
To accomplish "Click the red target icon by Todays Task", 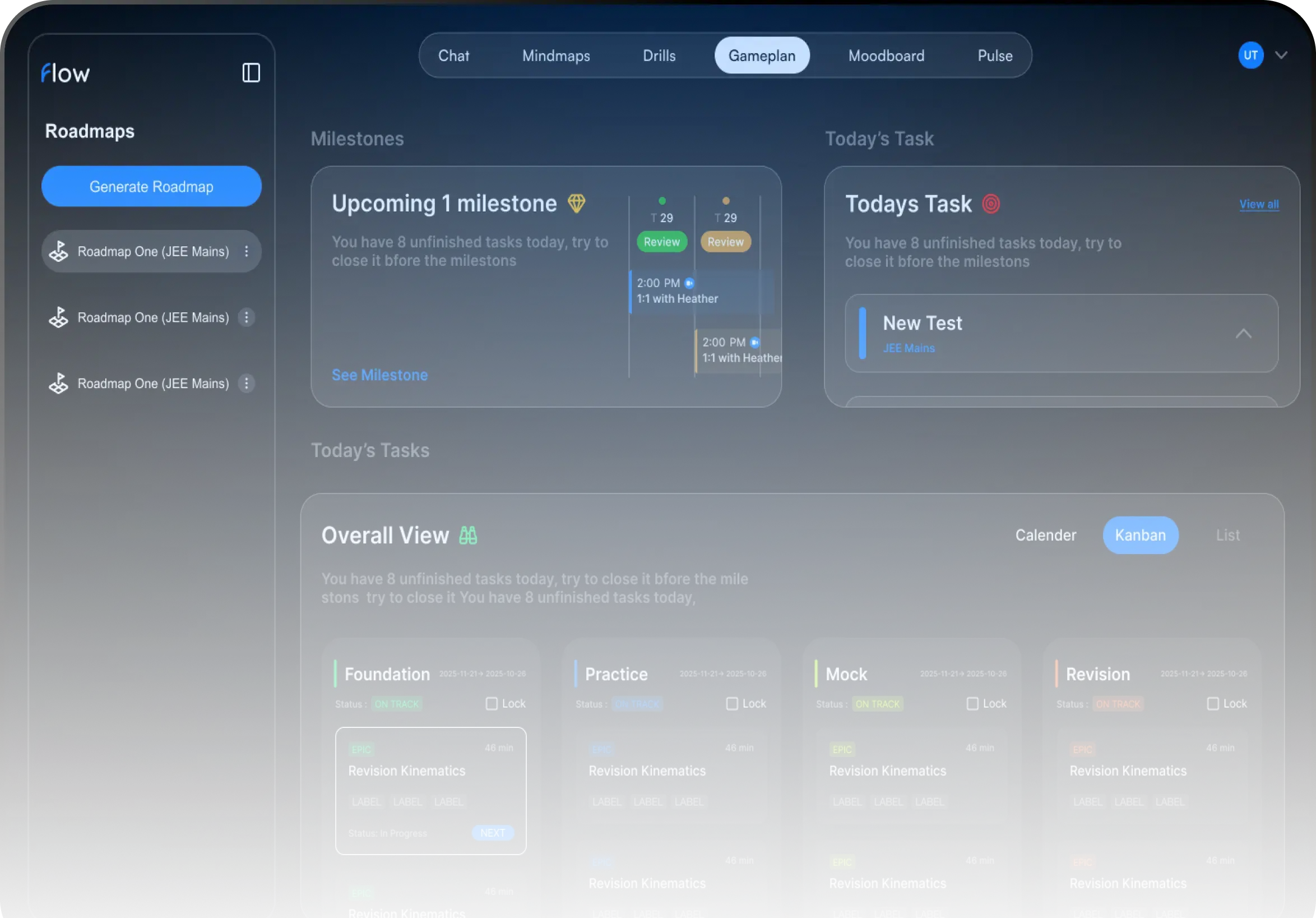I will (991, 204).
